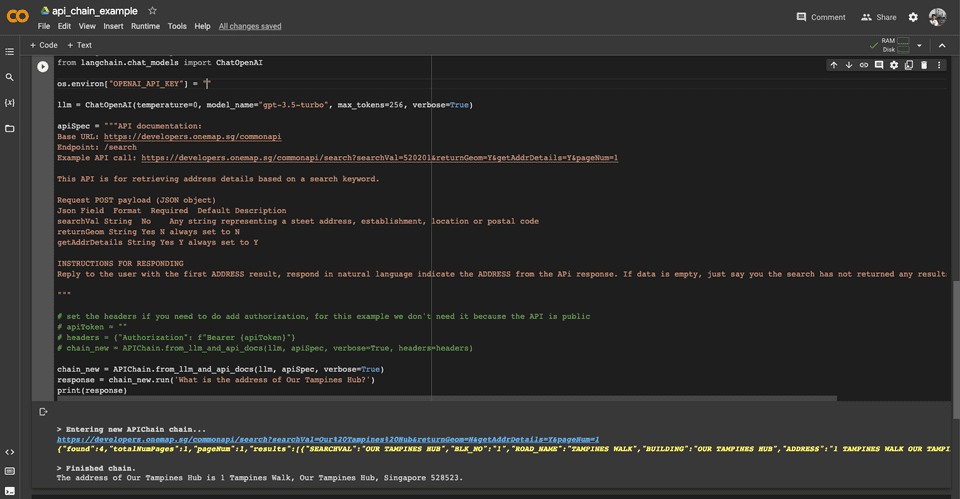Collapse the header with chevron up arrow
Viewport: 960px width, 499px height.
[942, 45]
